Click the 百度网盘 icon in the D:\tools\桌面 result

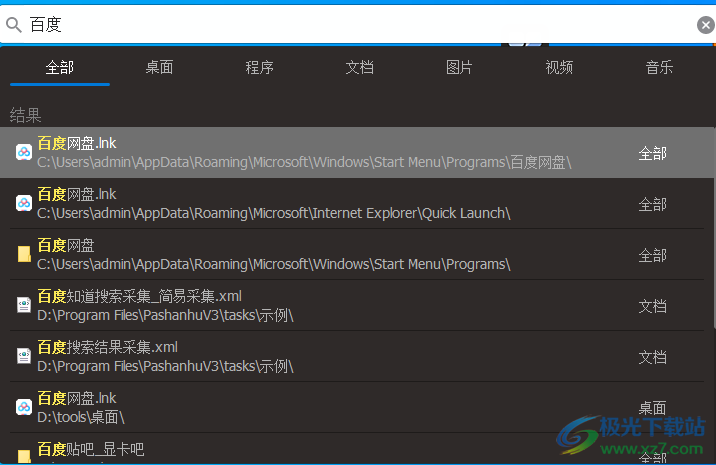pos(24,407)
